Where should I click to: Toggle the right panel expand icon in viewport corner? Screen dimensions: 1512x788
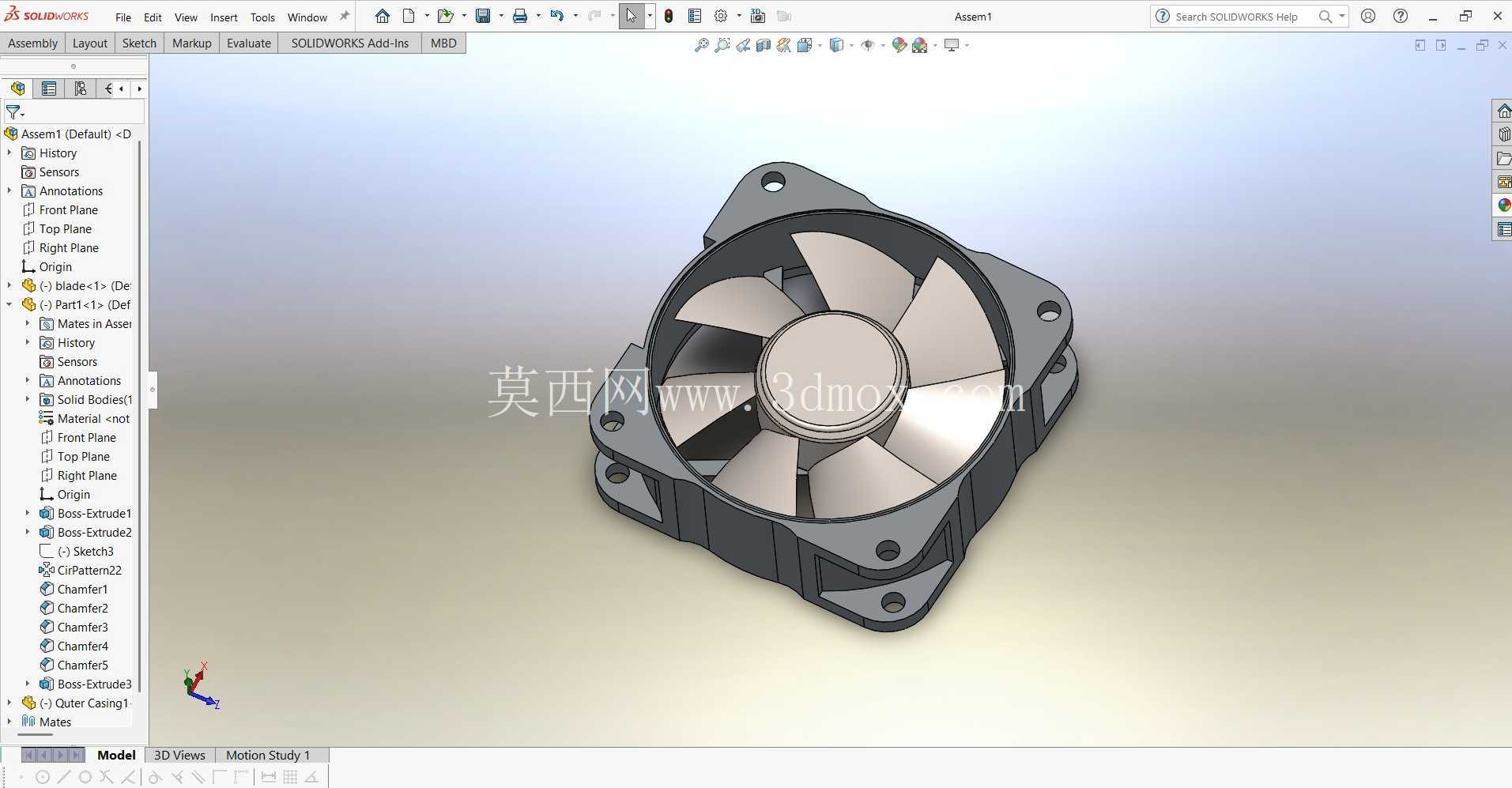click(x=1441, y=45)
